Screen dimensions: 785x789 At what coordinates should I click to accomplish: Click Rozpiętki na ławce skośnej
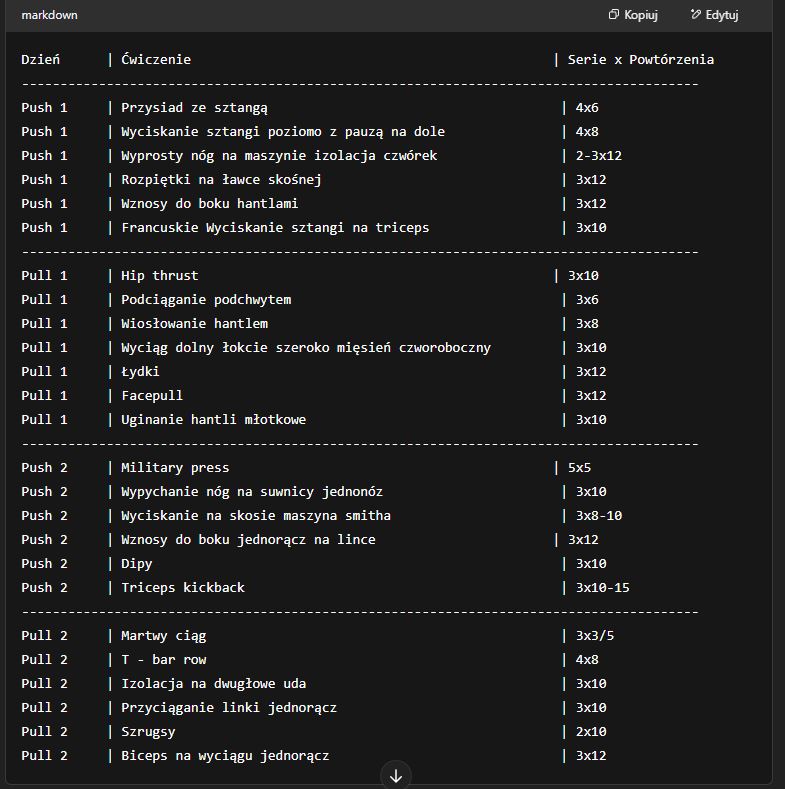pyautogui.click(x=221, y=180)
